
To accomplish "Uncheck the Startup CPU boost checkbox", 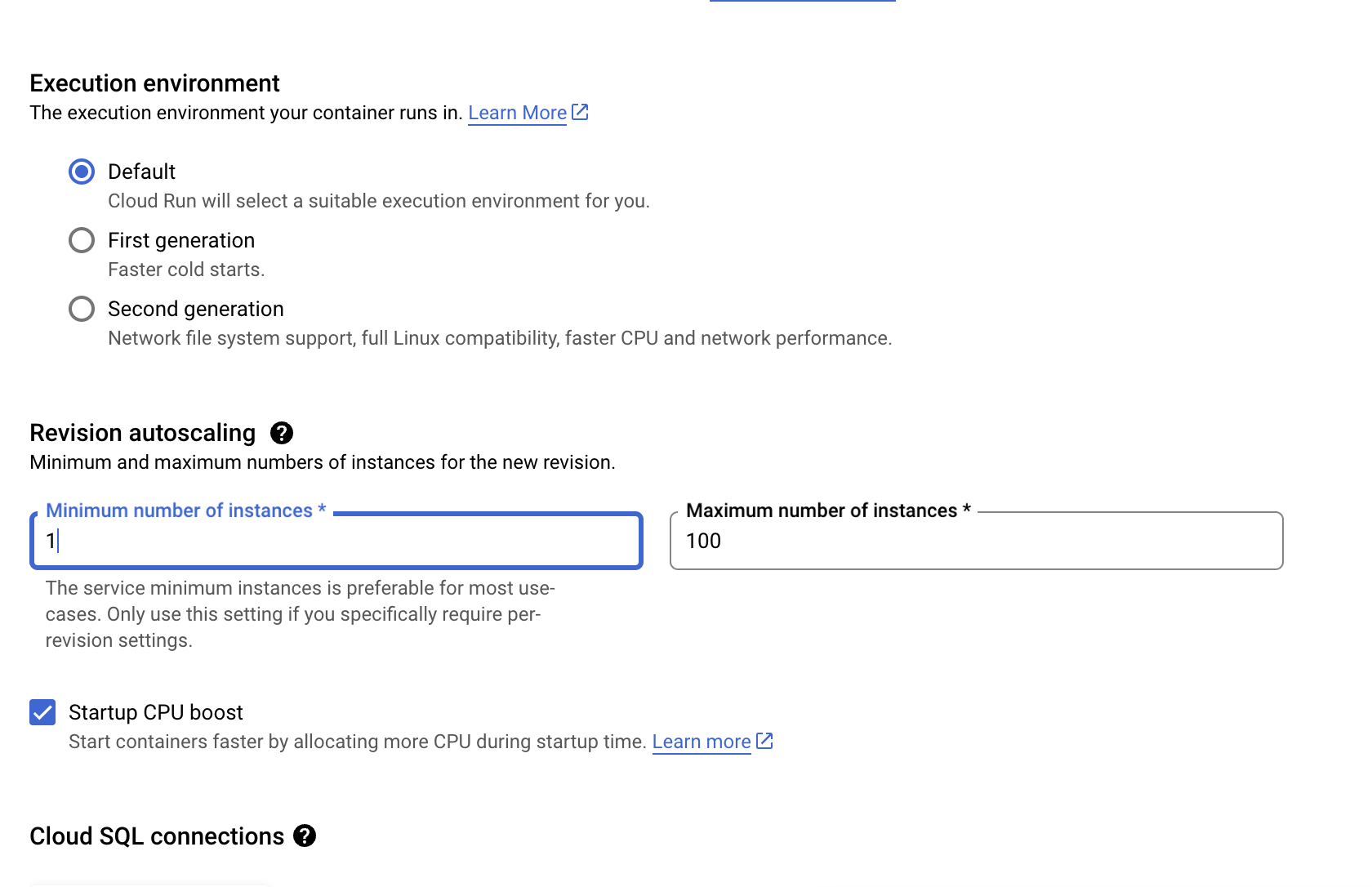I will [42, 712].
